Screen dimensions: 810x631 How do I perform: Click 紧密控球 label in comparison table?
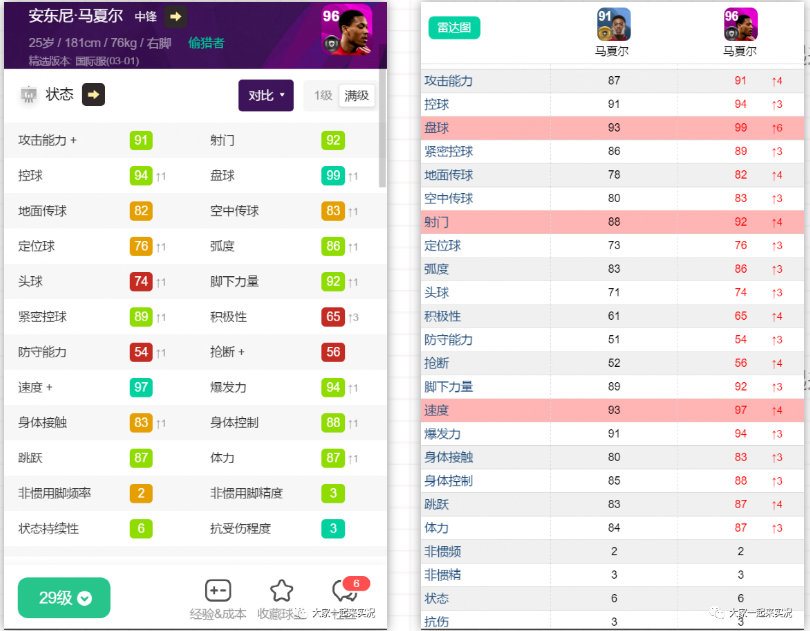point(448,151)
